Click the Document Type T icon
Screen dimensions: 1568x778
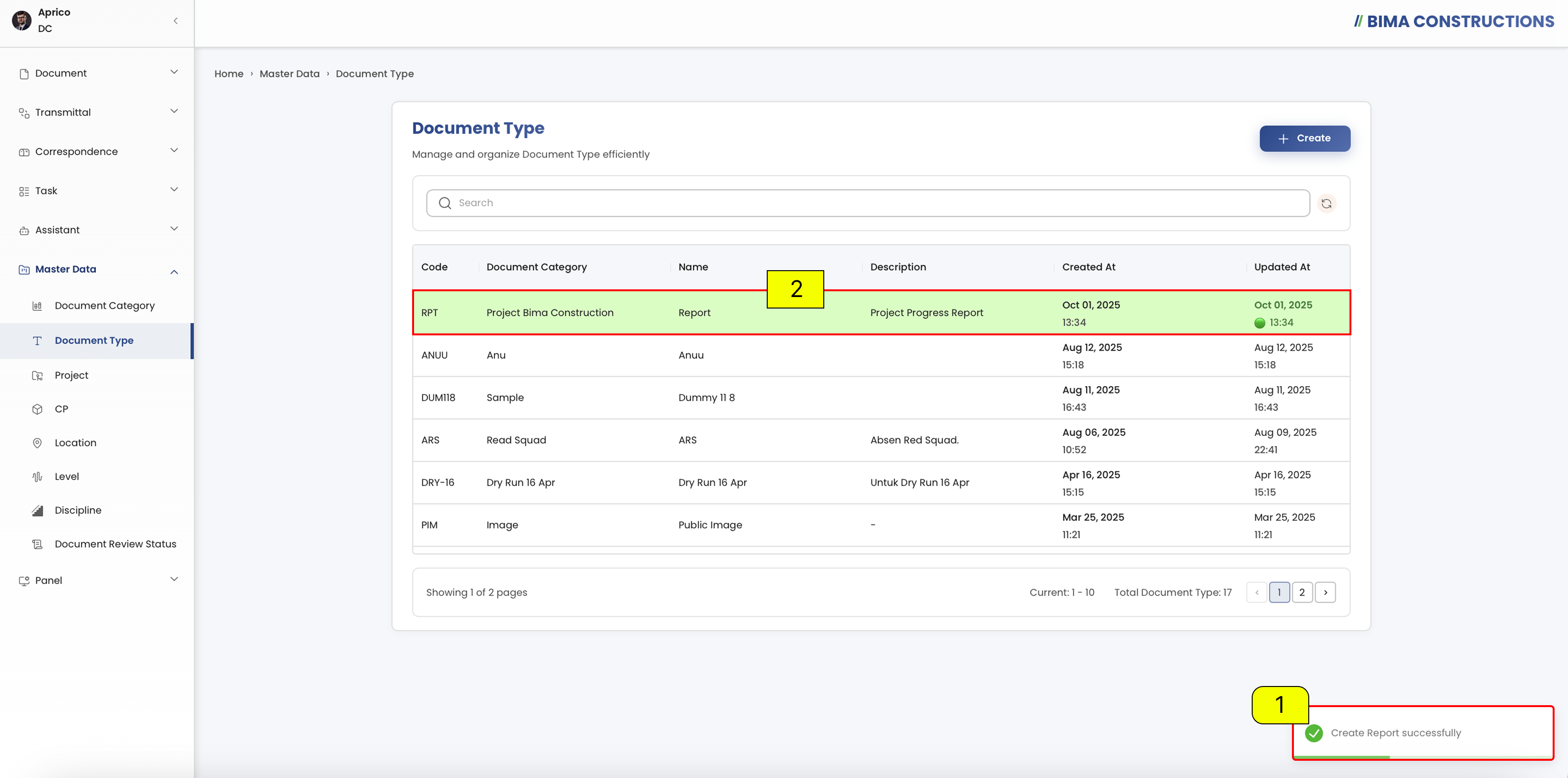tap(37, 341)
